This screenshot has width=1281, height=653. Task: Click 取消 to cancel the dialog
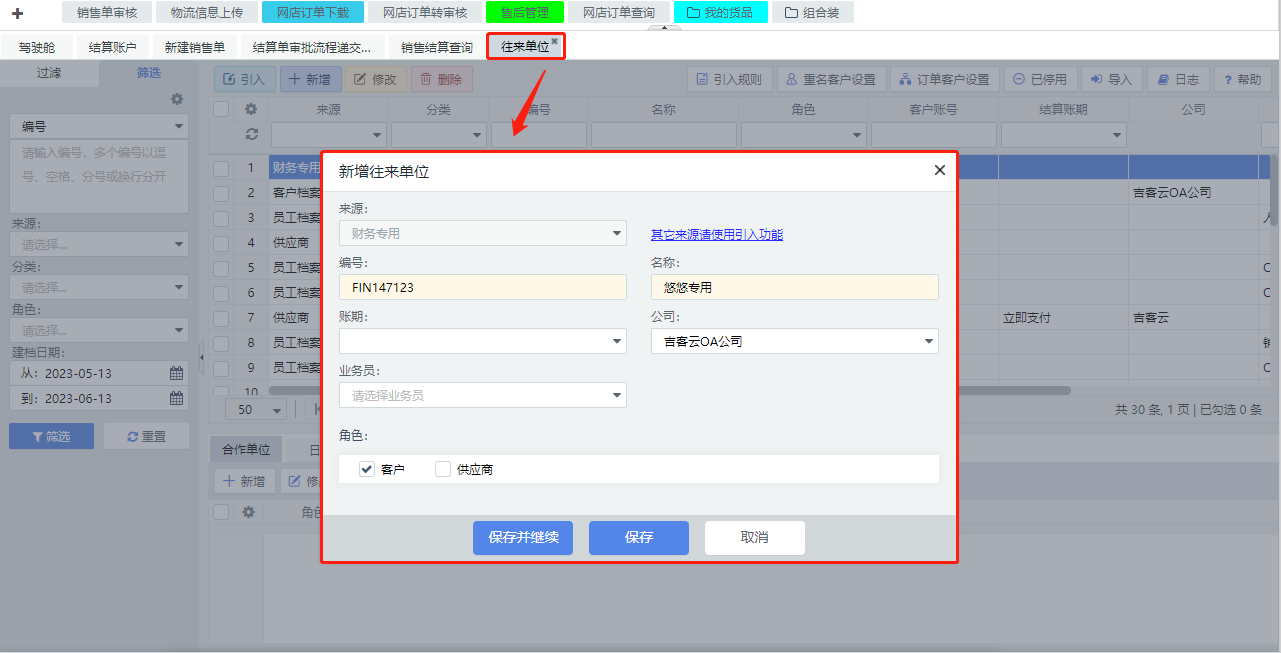[x=755, y=537]
